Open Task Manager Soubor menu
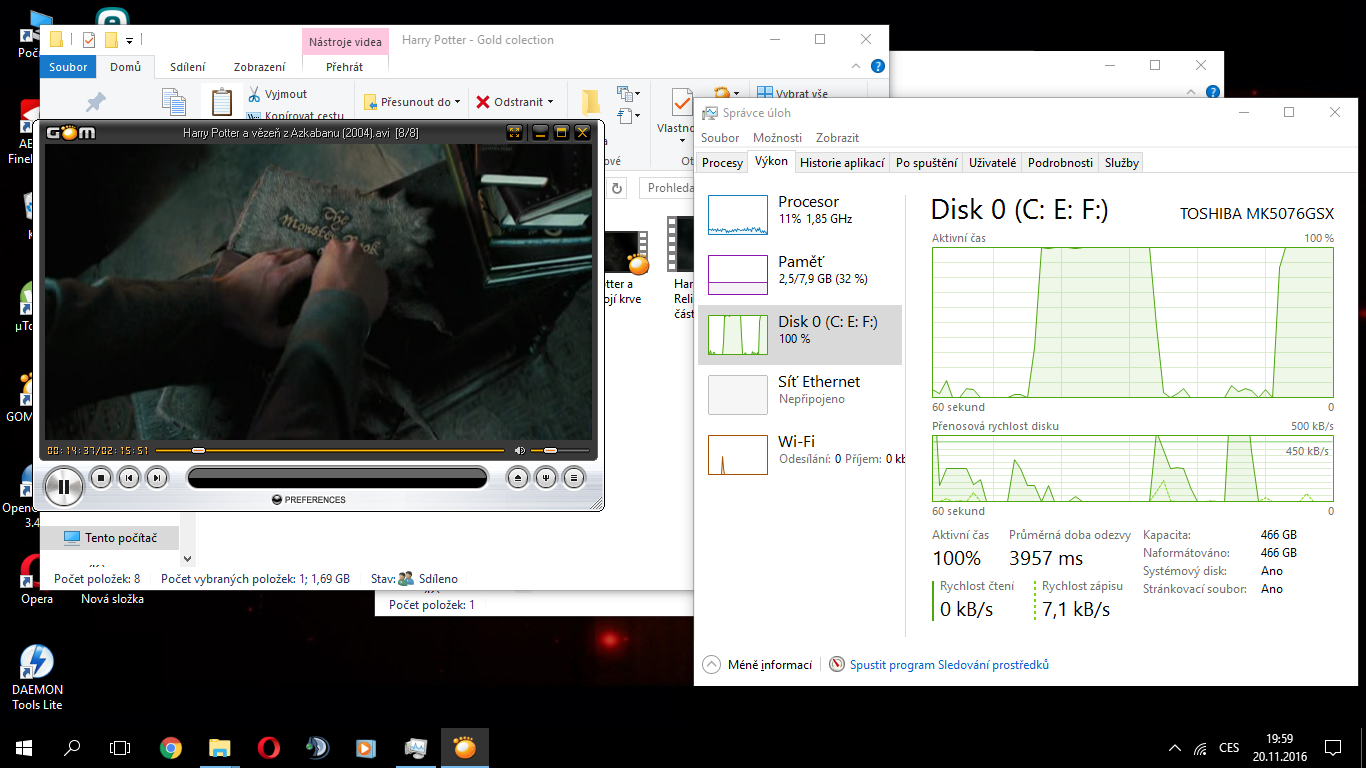 (x=720, y=138)
